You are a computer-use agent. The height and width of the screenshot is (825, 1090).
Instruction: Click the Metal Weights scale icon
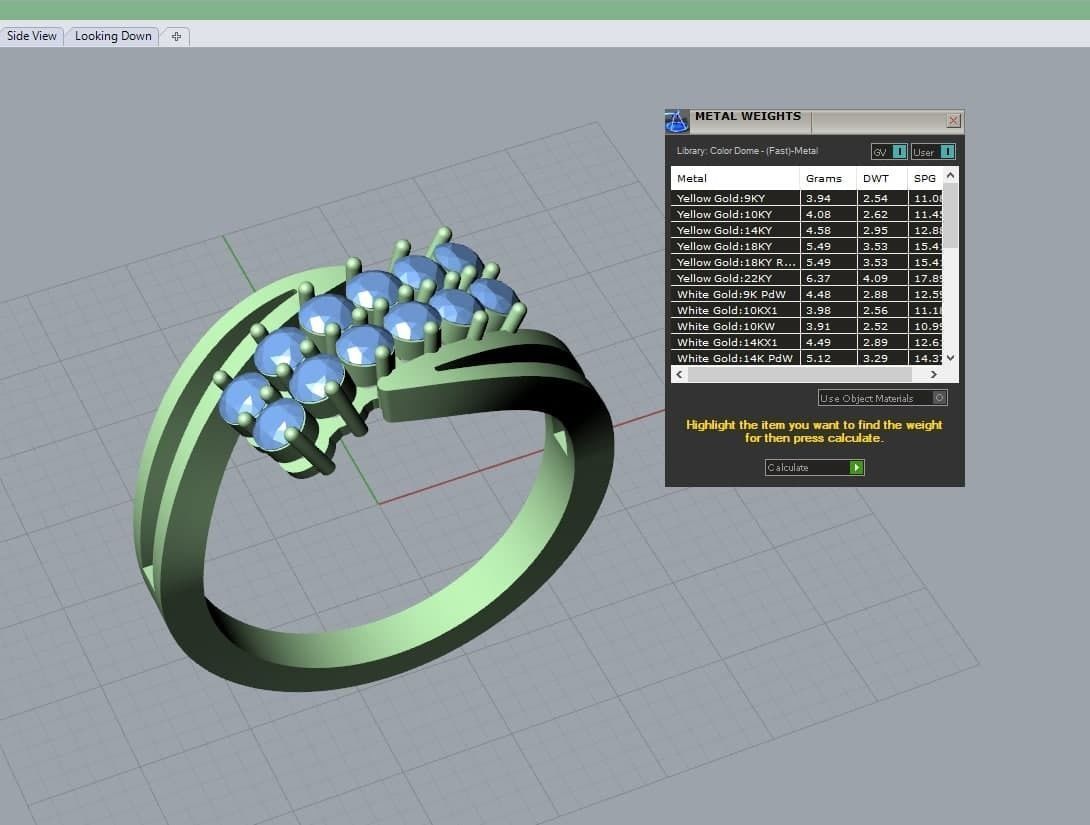click(x=676, y=122)
